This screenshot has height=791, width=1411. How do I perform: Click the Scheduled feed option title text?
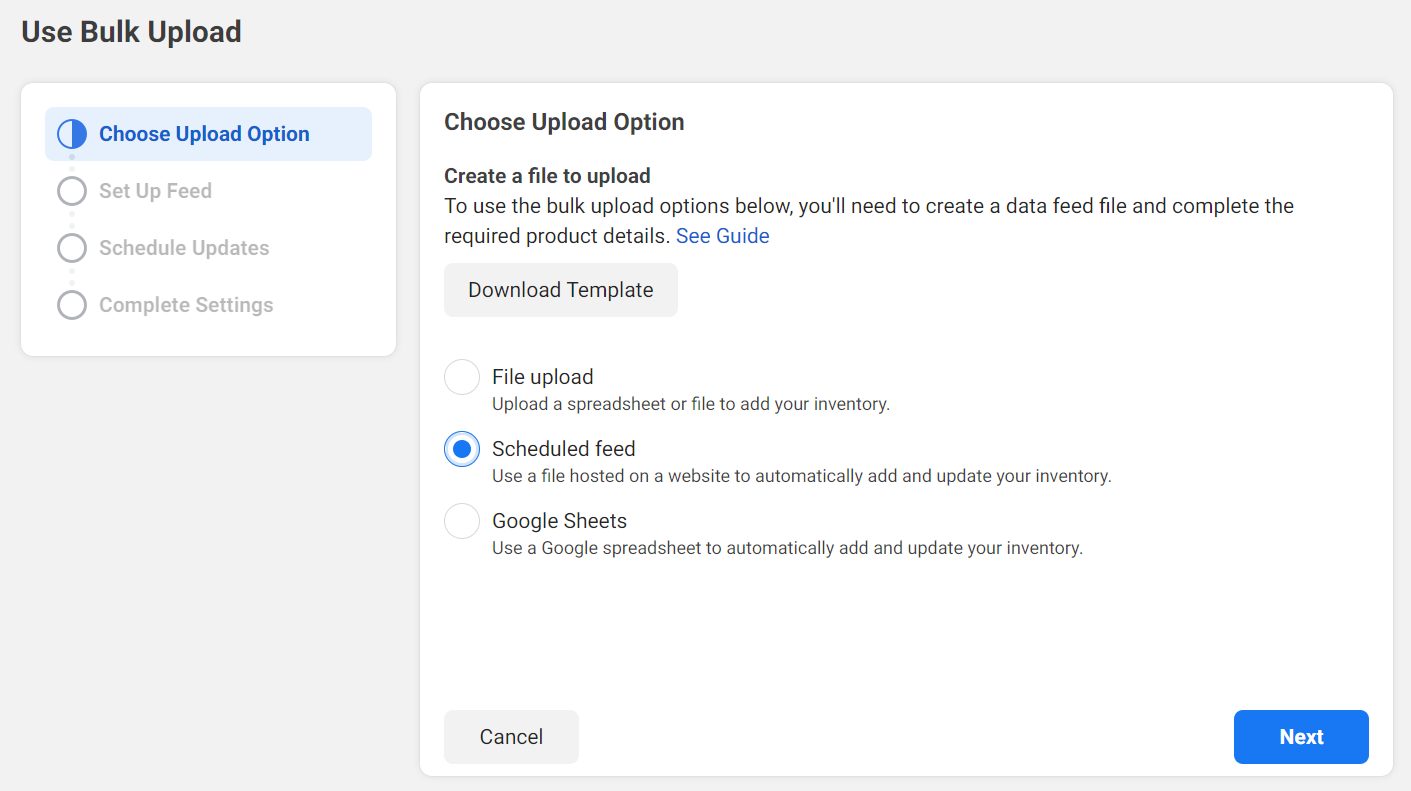pyautogui.click(x=563, y=449)
